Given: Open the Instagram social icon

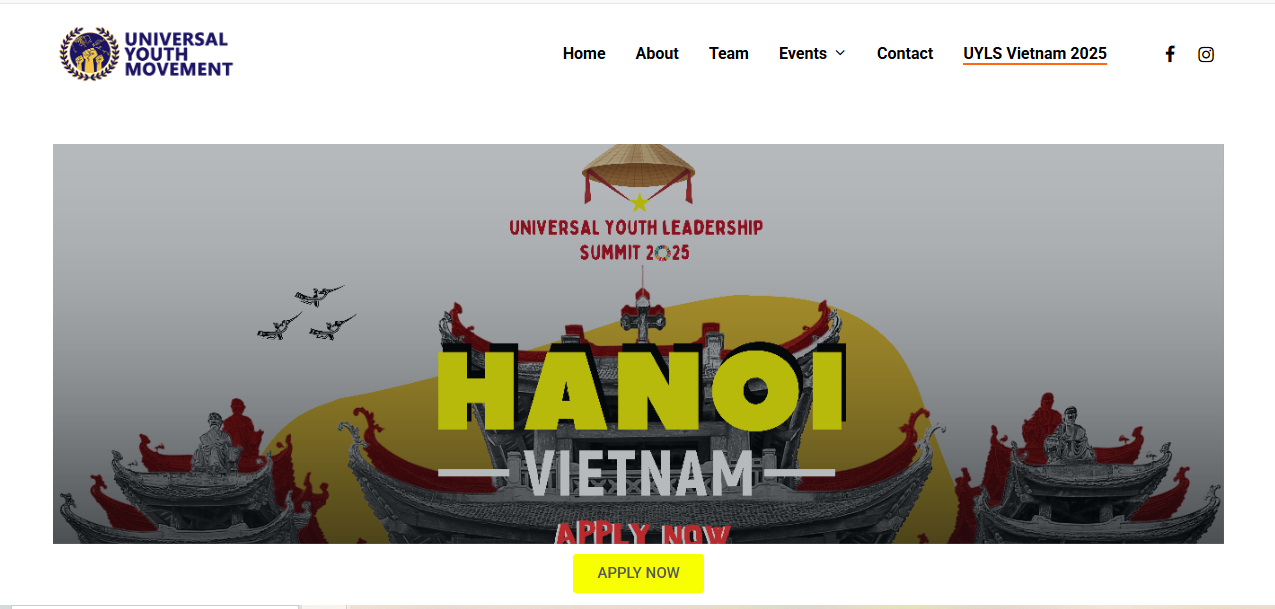Looking at the screenshot, I should click(x=1206, y=54).
